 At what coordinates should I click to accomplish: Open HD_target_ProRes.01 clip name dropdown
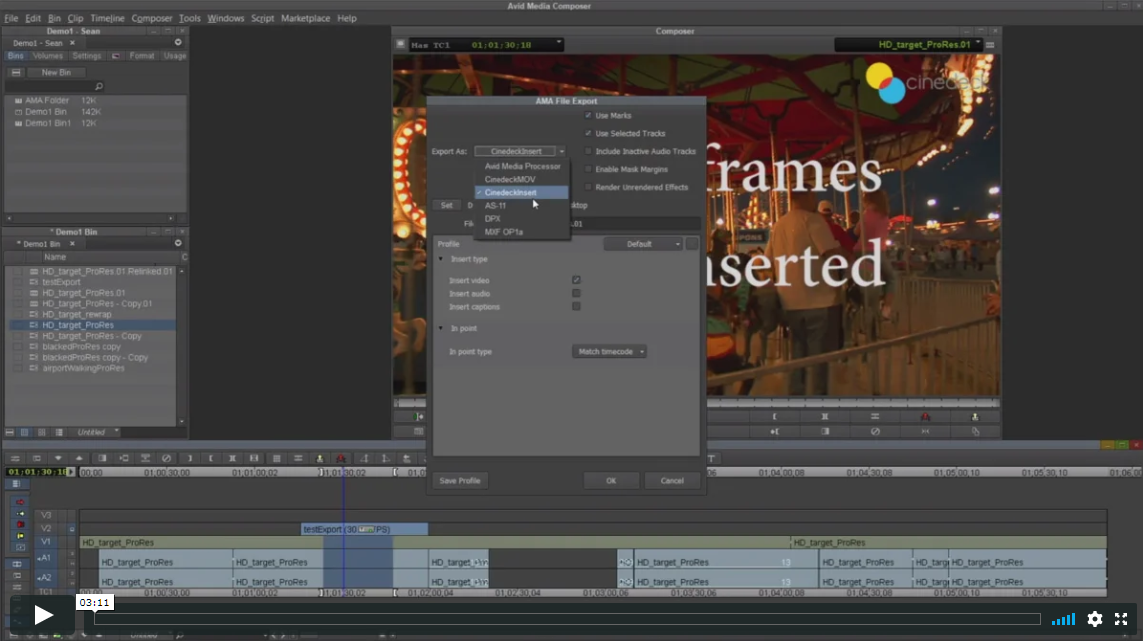click(978, 43)
